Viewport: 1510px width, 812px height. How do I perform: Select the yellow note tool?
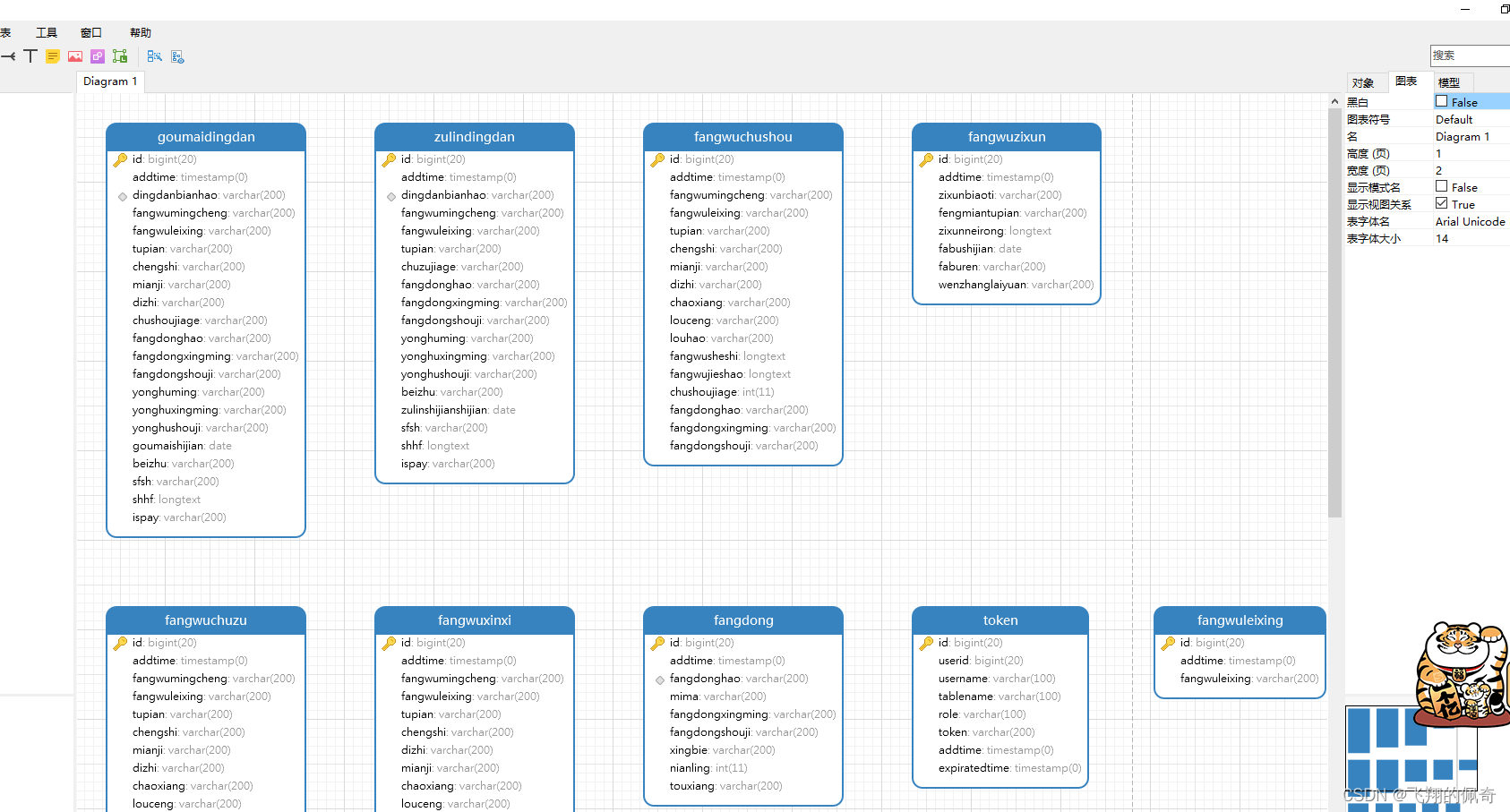(x=53, y=56)
